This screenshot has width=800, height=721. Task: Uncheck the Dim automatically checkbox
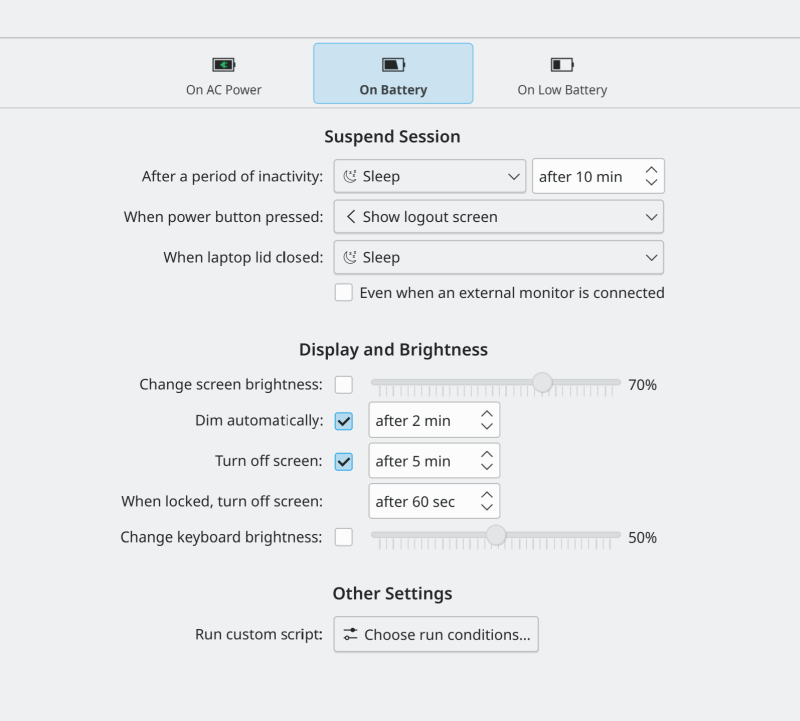(x=344, y=421)
